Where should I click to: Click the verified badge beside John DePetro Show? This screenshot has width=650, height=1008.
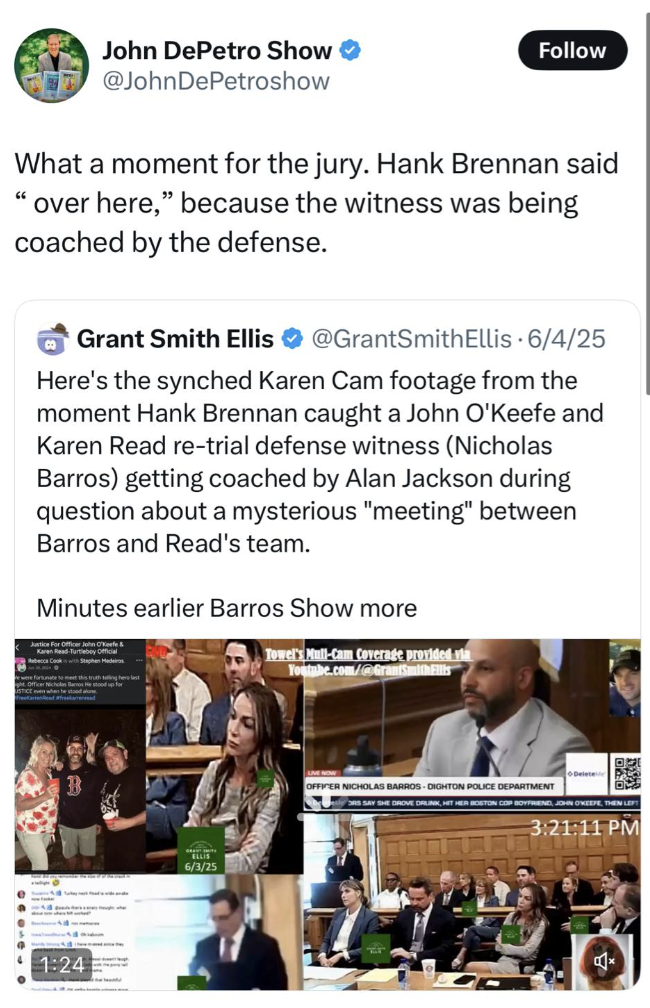(x=350, y=50)
